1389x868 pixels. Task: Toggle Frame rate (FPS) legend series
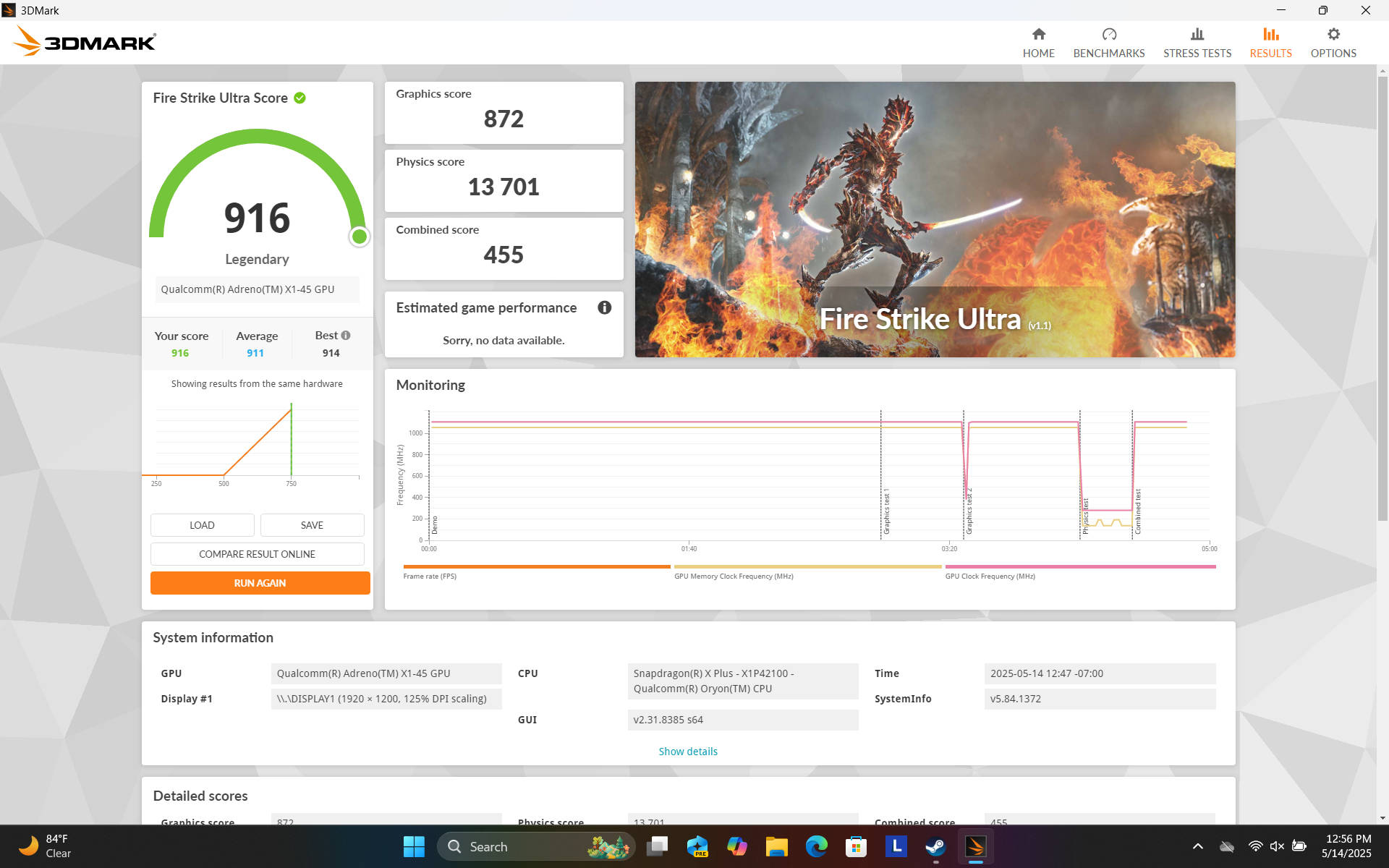[x=430, y=576]
